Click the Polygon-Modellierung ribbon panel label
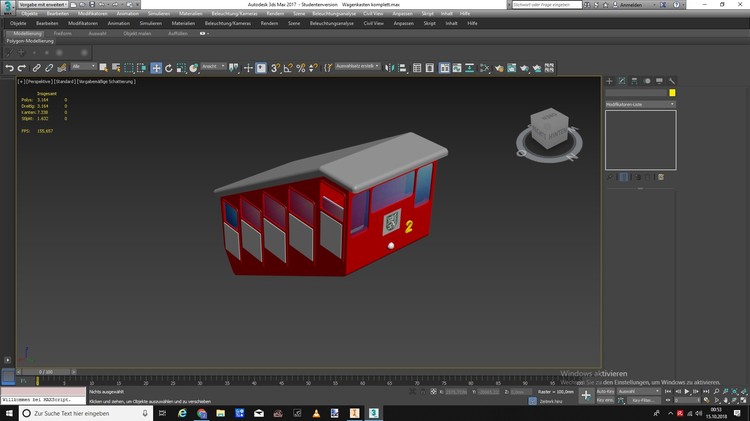This screenshot has height=421, width=750. tap(30, 41)
